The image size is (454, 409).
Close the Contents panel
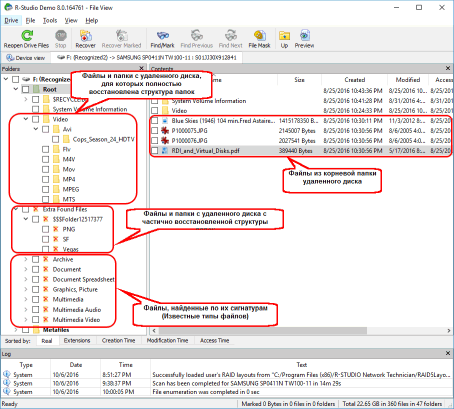[x=448, y=68]
